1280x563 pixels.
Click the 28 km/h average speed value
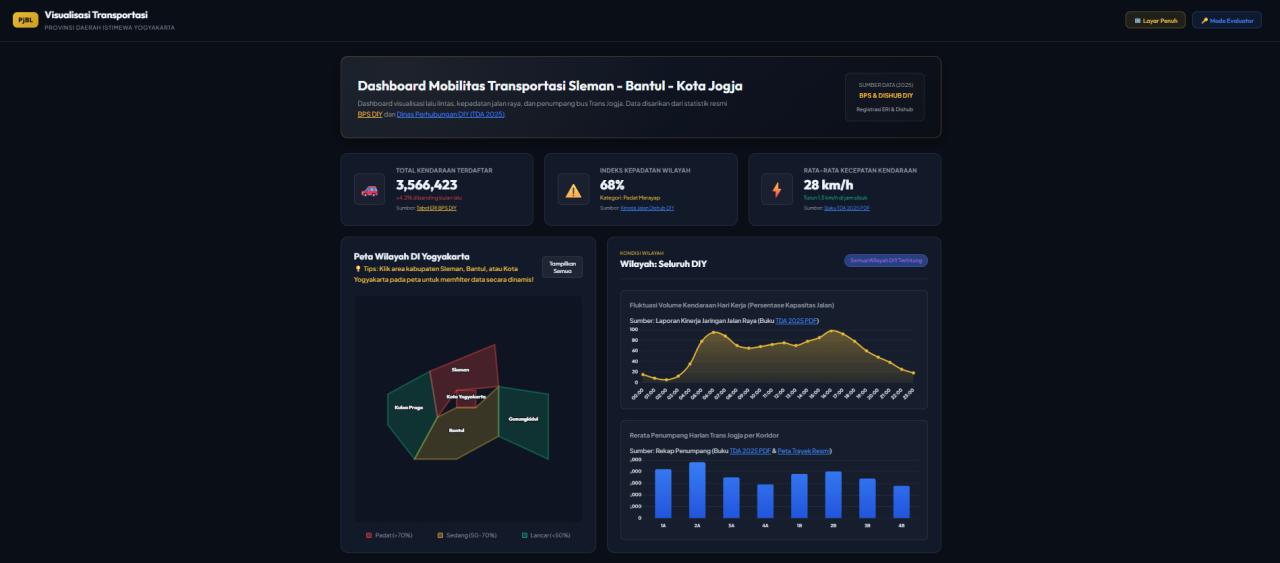(x=829, y=185)
